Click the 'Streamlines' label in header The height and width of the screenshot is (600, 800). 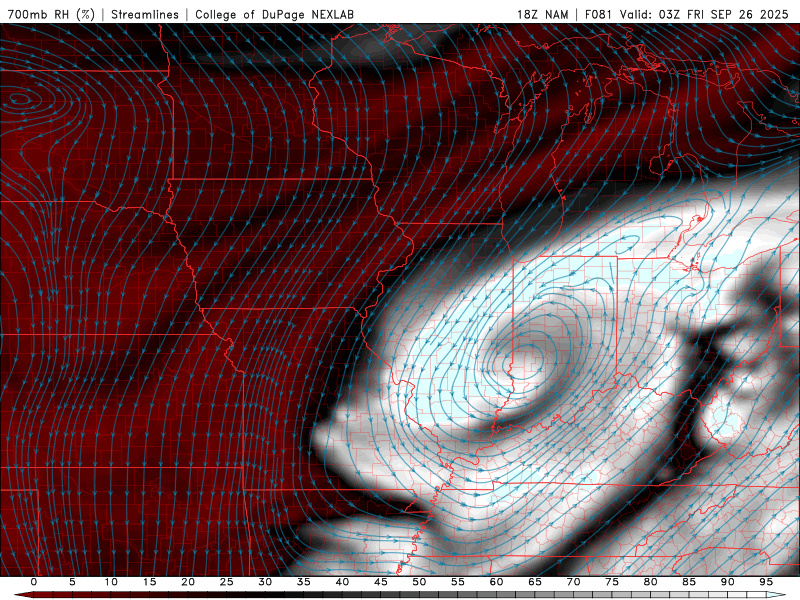(x=145, y=14)
